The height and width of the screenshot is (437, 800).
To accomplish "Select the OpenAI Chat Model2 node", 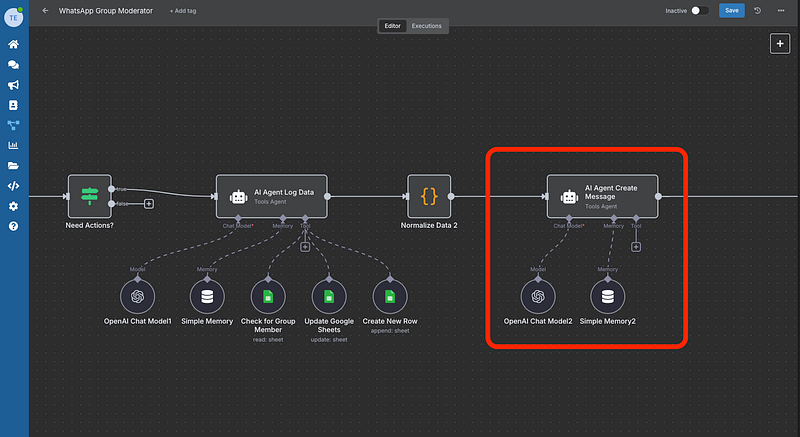I will pos(538,296).
